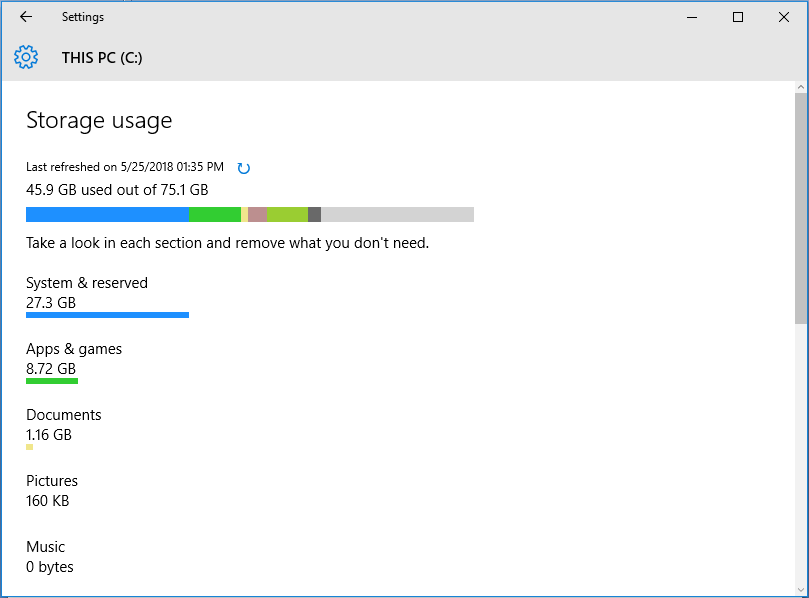Click the light gray free-space bar segment
809x598 pixels.
click(398, 215)
